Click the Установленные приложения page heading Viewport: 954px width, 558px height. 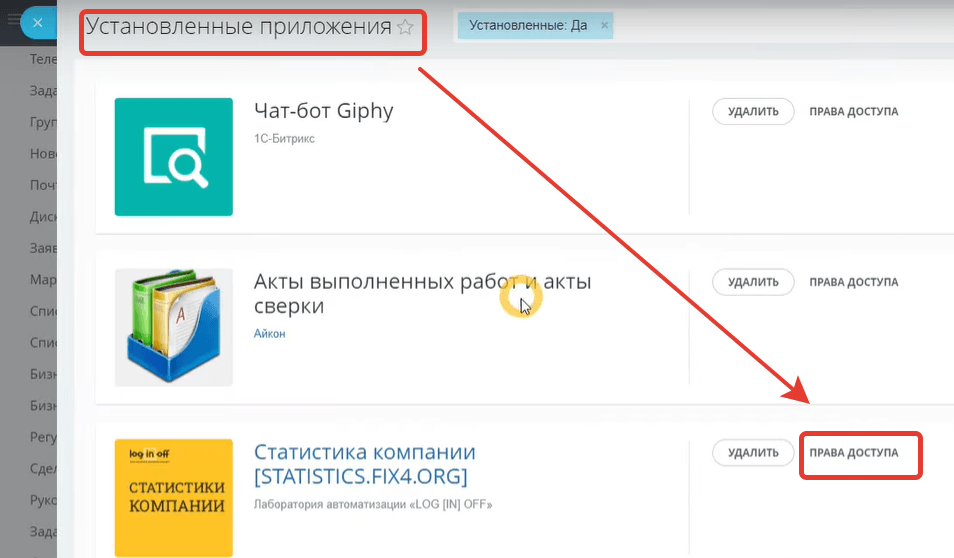(x=238, y=27)
